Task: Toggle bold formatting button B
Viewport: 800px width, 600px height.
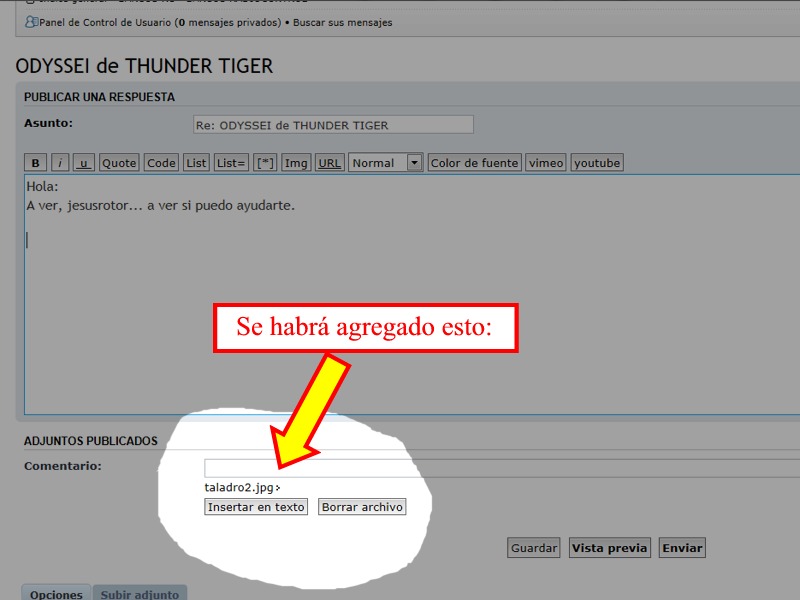Action: [35, 163]
